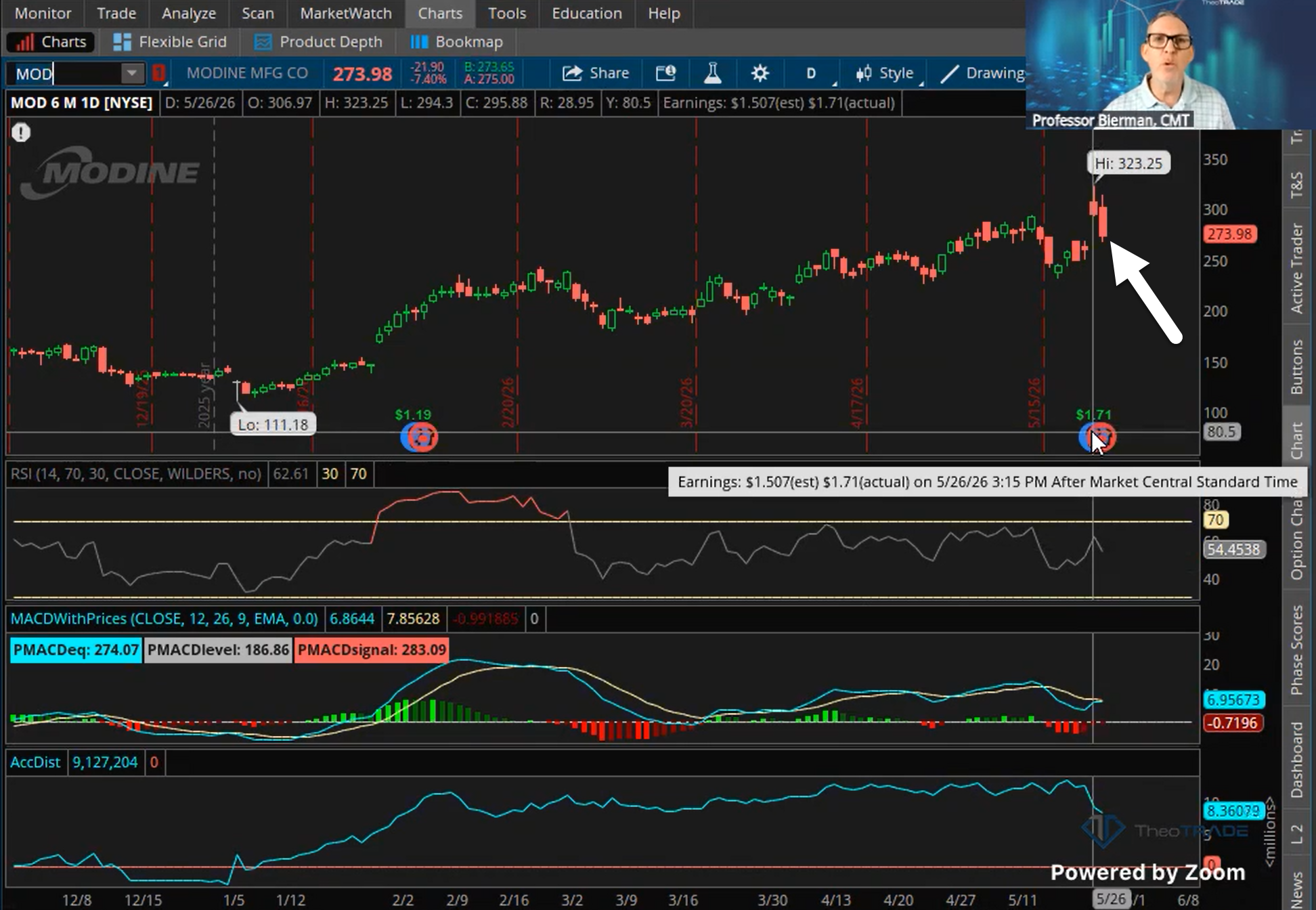The width and height of the screenshot is (1316, 910).
Task: Switch to the Trade tab
Action: point(116,14)
